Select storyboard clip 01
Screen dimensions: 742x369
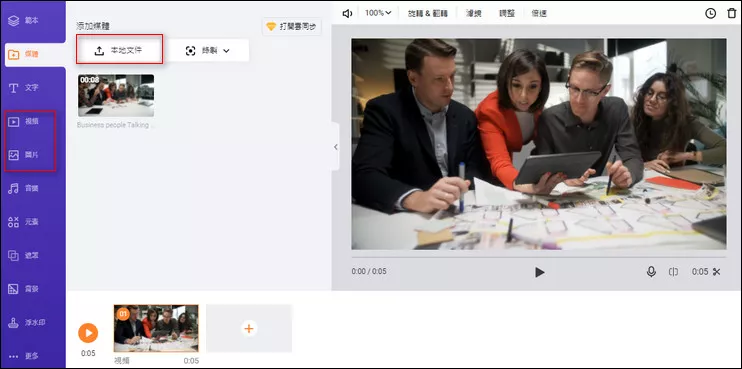click(x=156, y=328)
